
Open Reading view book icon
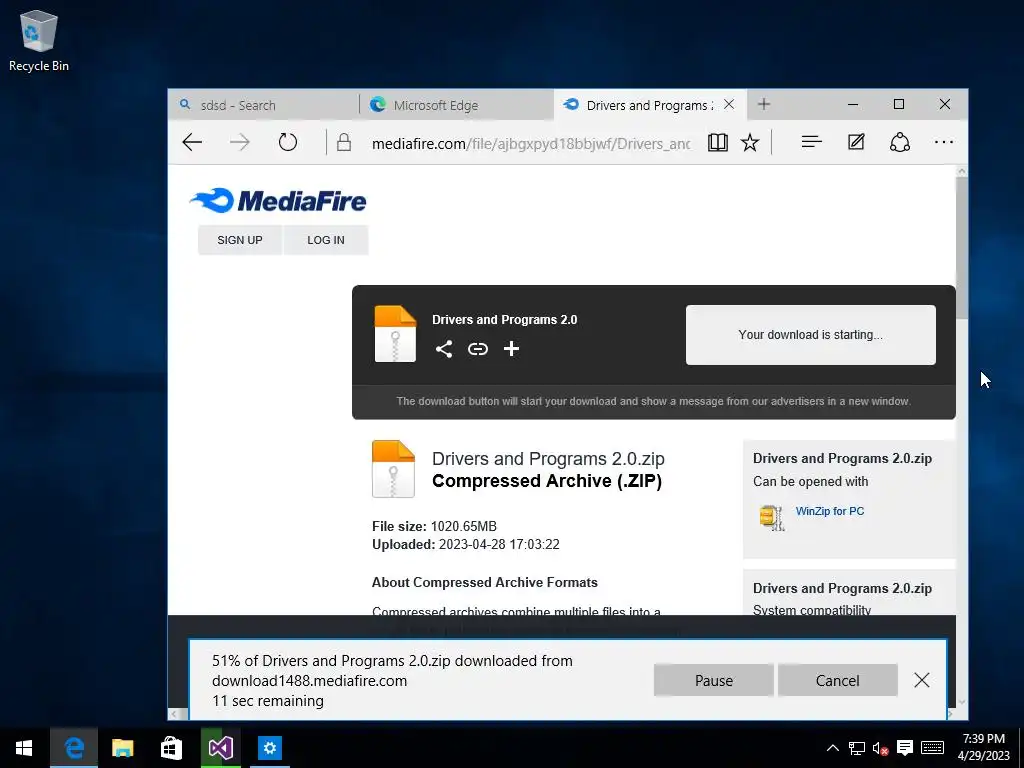(718, 142)
